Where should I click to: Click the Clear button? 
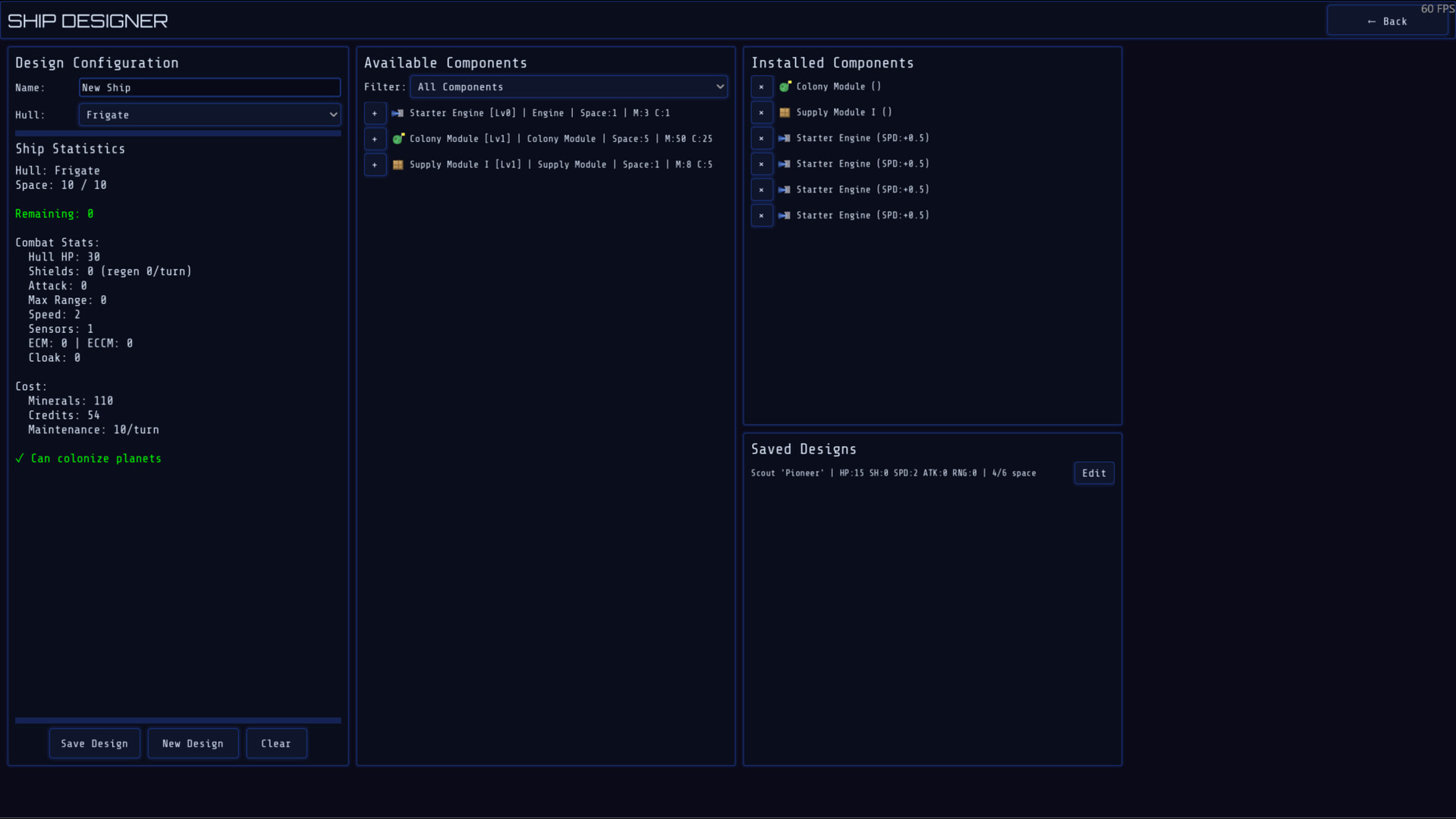click(x=276, y=744)
